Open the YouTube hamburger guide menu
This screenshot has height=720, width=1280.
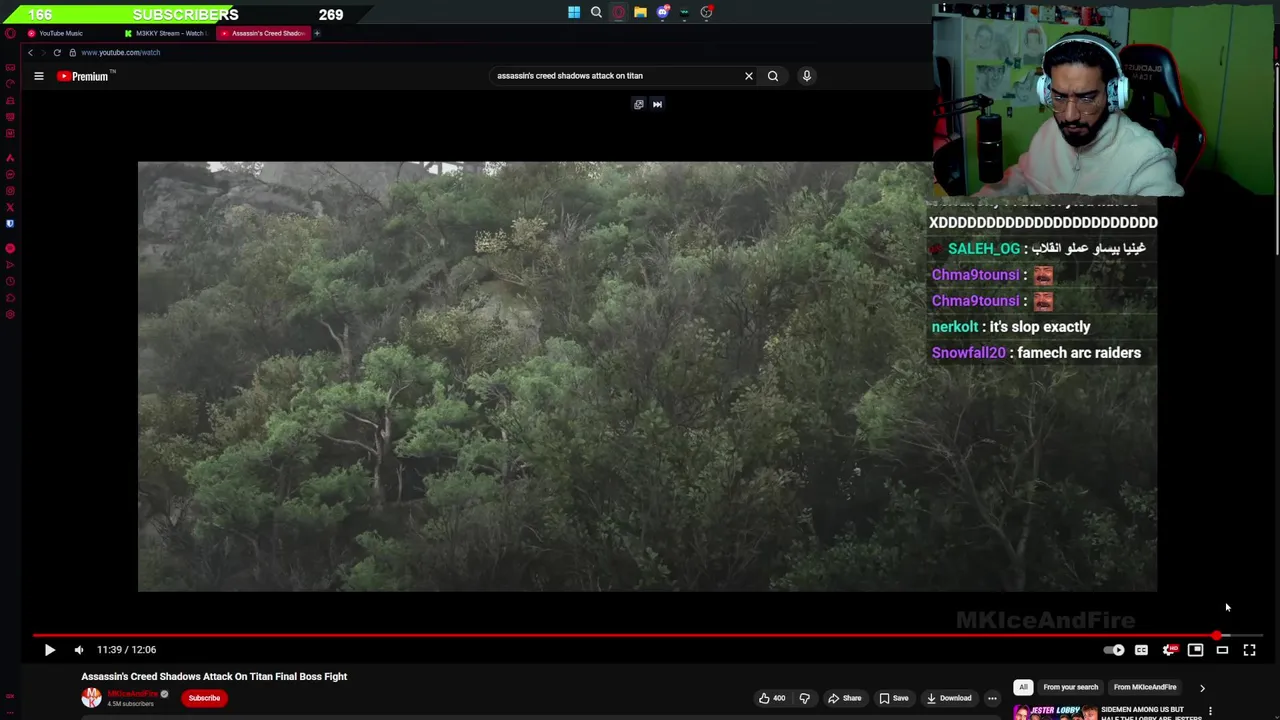tap(39, 76)
